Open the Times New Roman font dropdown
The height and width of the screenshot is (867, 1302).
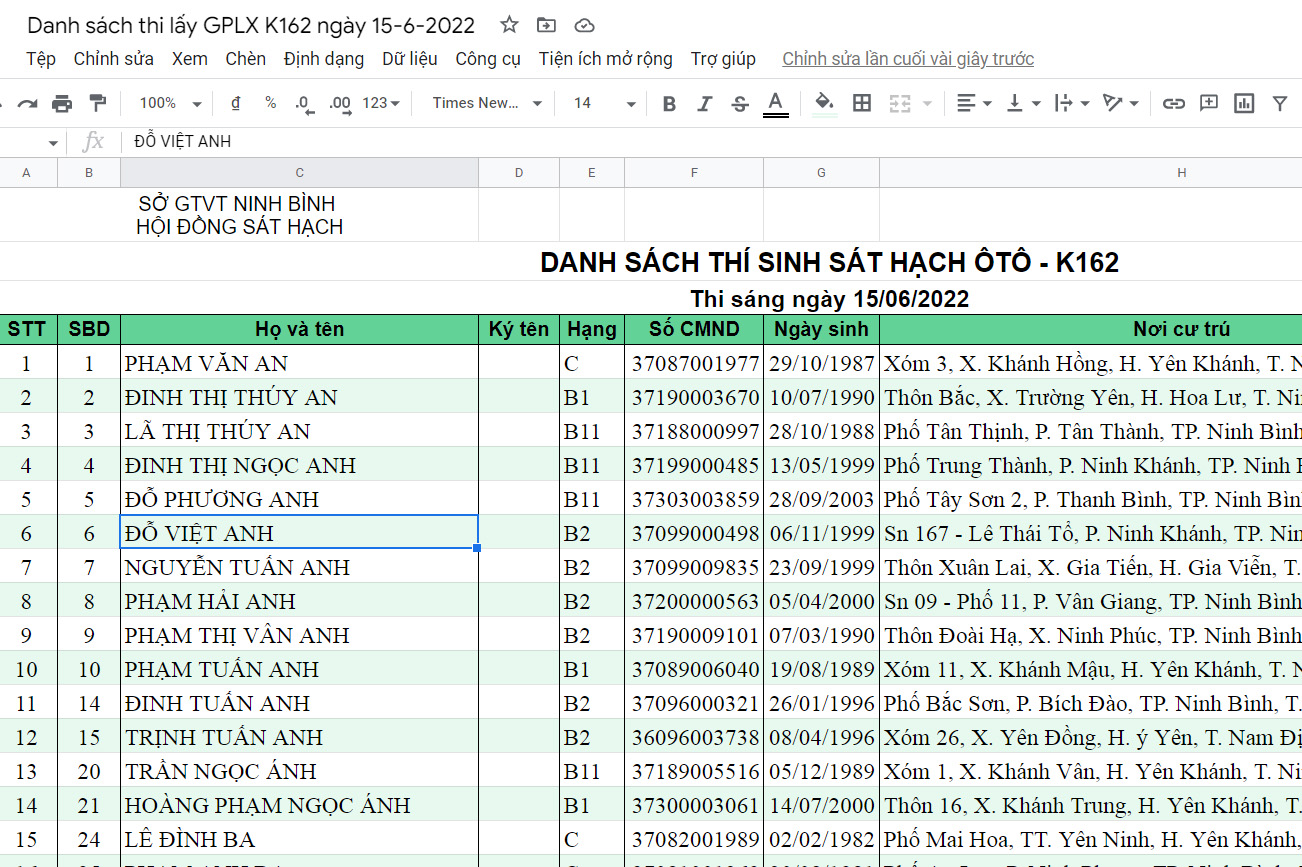click(x=487, y=103)
